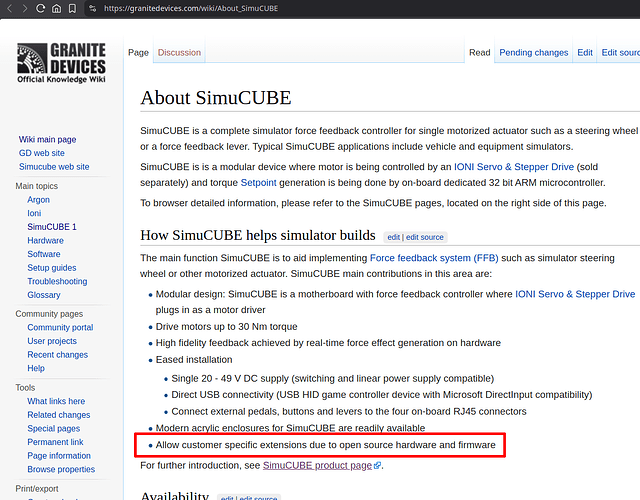Screen dimensions: 640x500
Task: Open the Setpoint link
Action: click(258, 182)
